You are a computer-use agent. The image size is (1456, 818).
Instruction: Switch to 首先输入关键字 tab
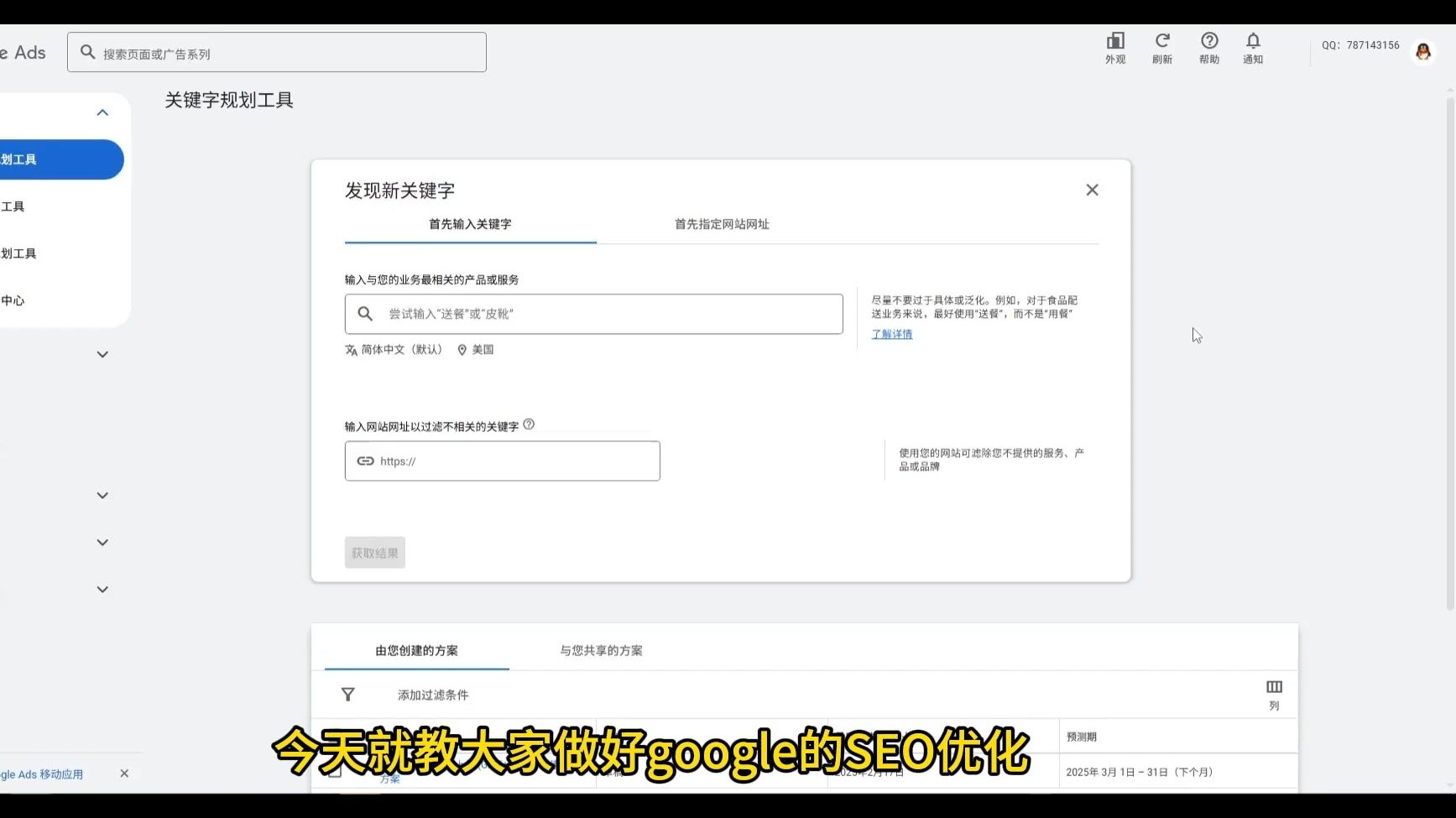tap(470, 224)
